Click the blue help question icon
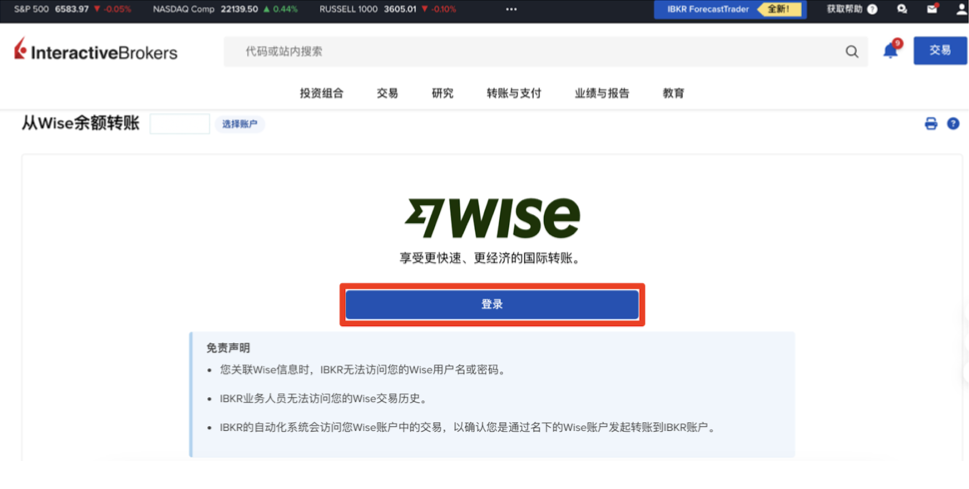The width and height of the screenshot is (969, 489). pyautogui.click(x=953, y=124)
